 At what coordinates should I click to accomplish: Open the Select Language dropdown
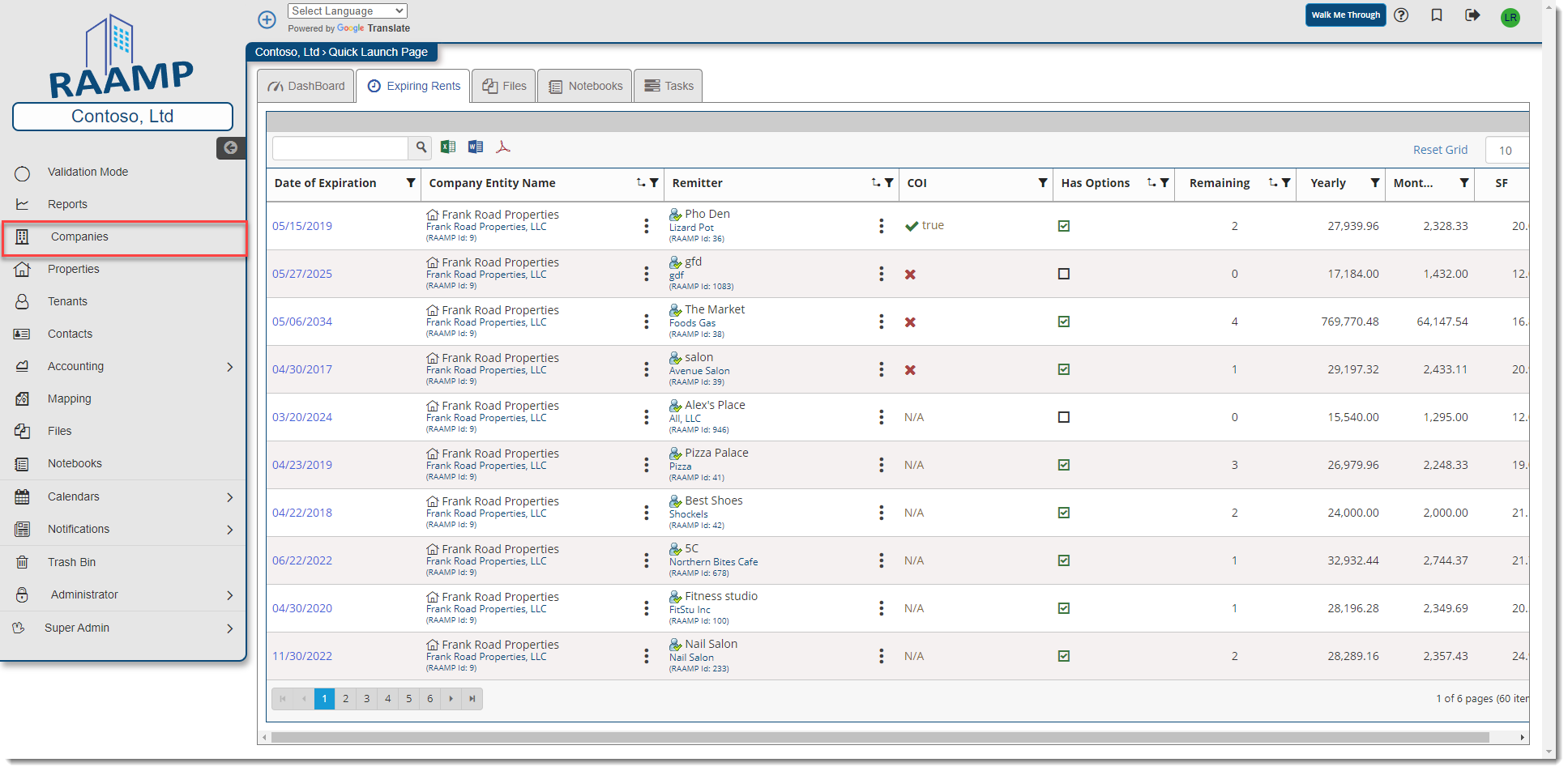pyautogui.click(x=348, y=11)
